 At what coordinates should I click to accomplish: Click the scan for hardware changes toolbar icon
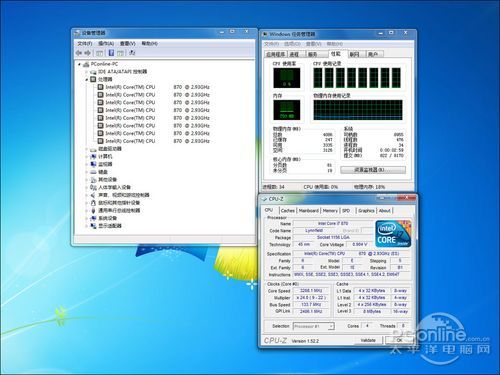(132, 53)
